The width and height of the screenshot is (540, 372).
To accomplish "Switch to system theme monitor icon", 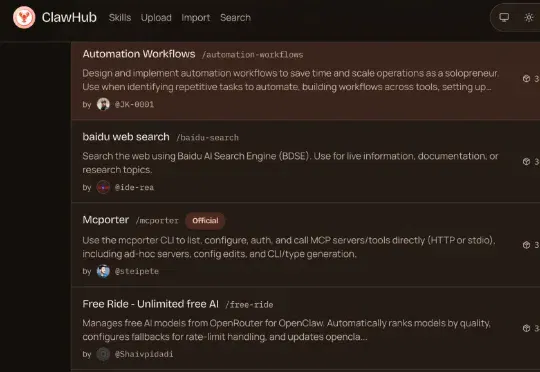I will pyautogui.click(x=504, y=17).
